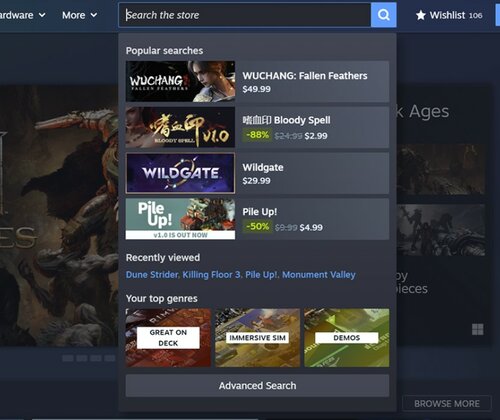
Task: Click the magnifying glass search button
Action: point(384,15)
